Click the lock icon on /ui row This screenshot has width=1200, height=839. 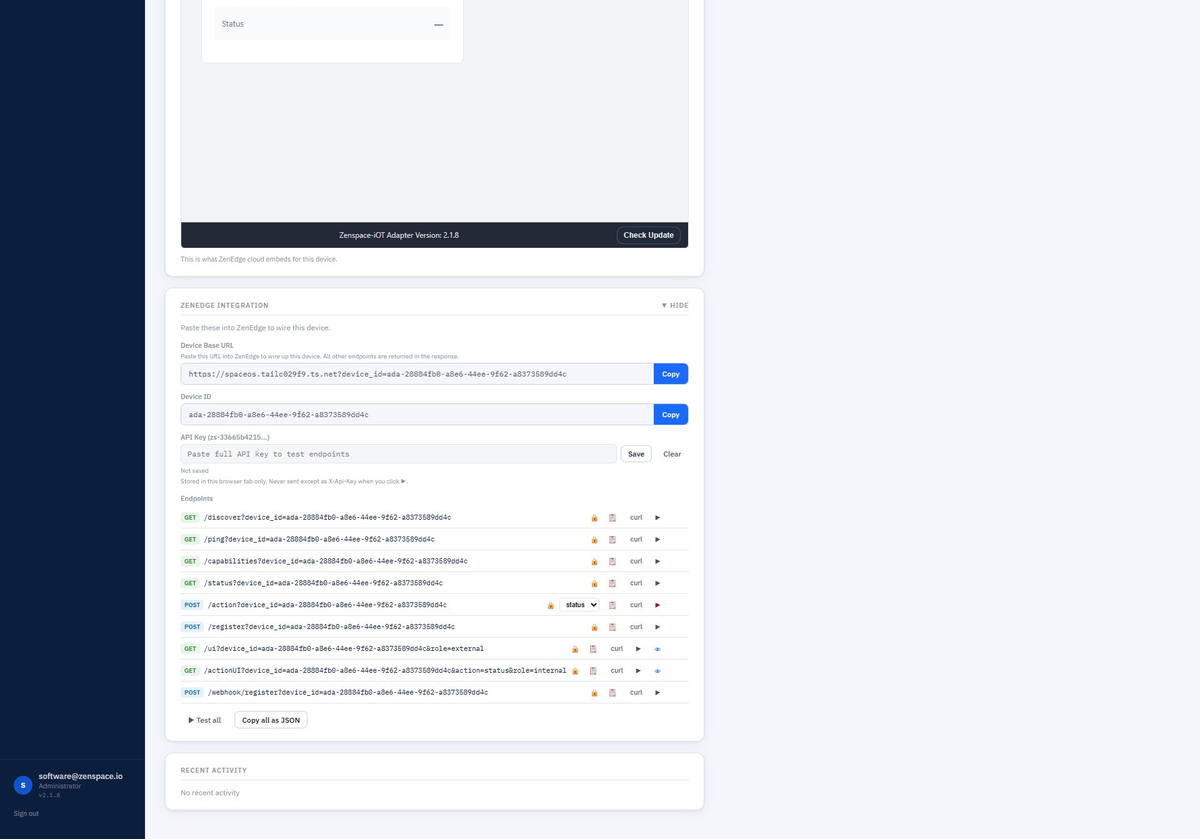click(x=575, y=649)
